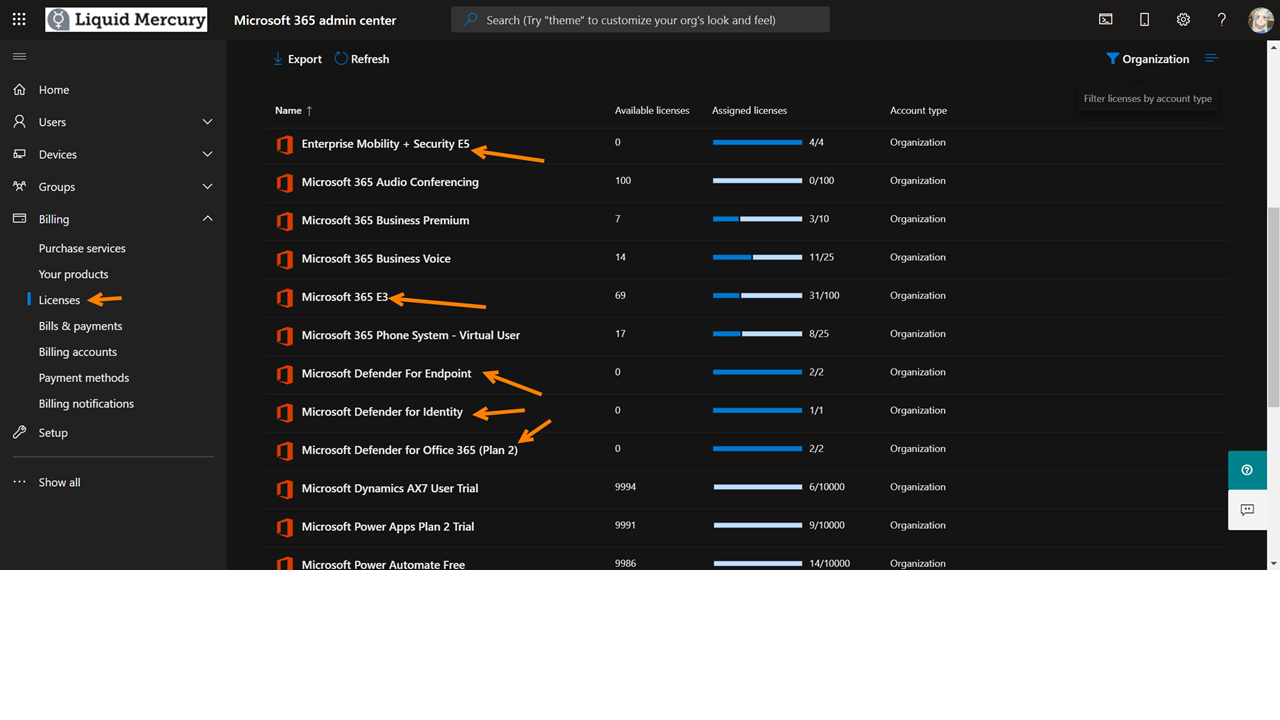Image resolution: width=1280 pixels, height=720 pixels.
Task: Open Bills & payments page
Action: [80, 326]
